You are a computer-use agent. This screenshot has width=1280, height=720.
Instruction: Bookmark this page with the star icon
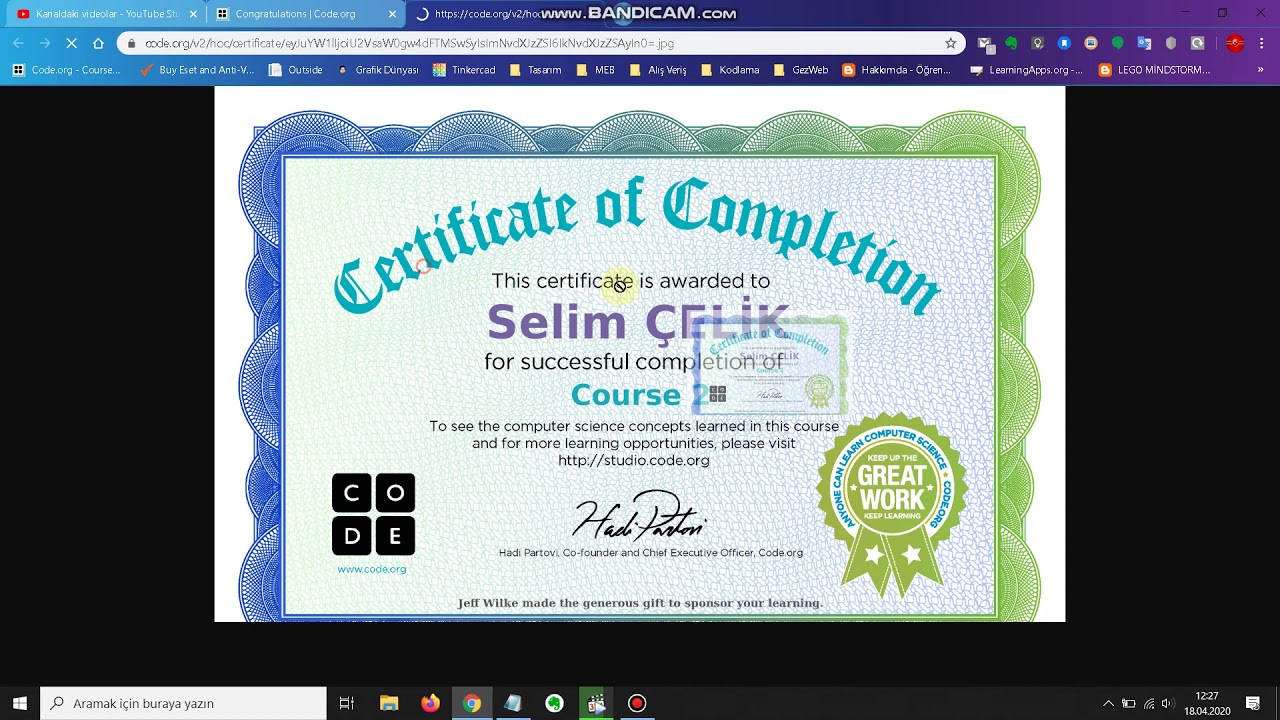951,43
